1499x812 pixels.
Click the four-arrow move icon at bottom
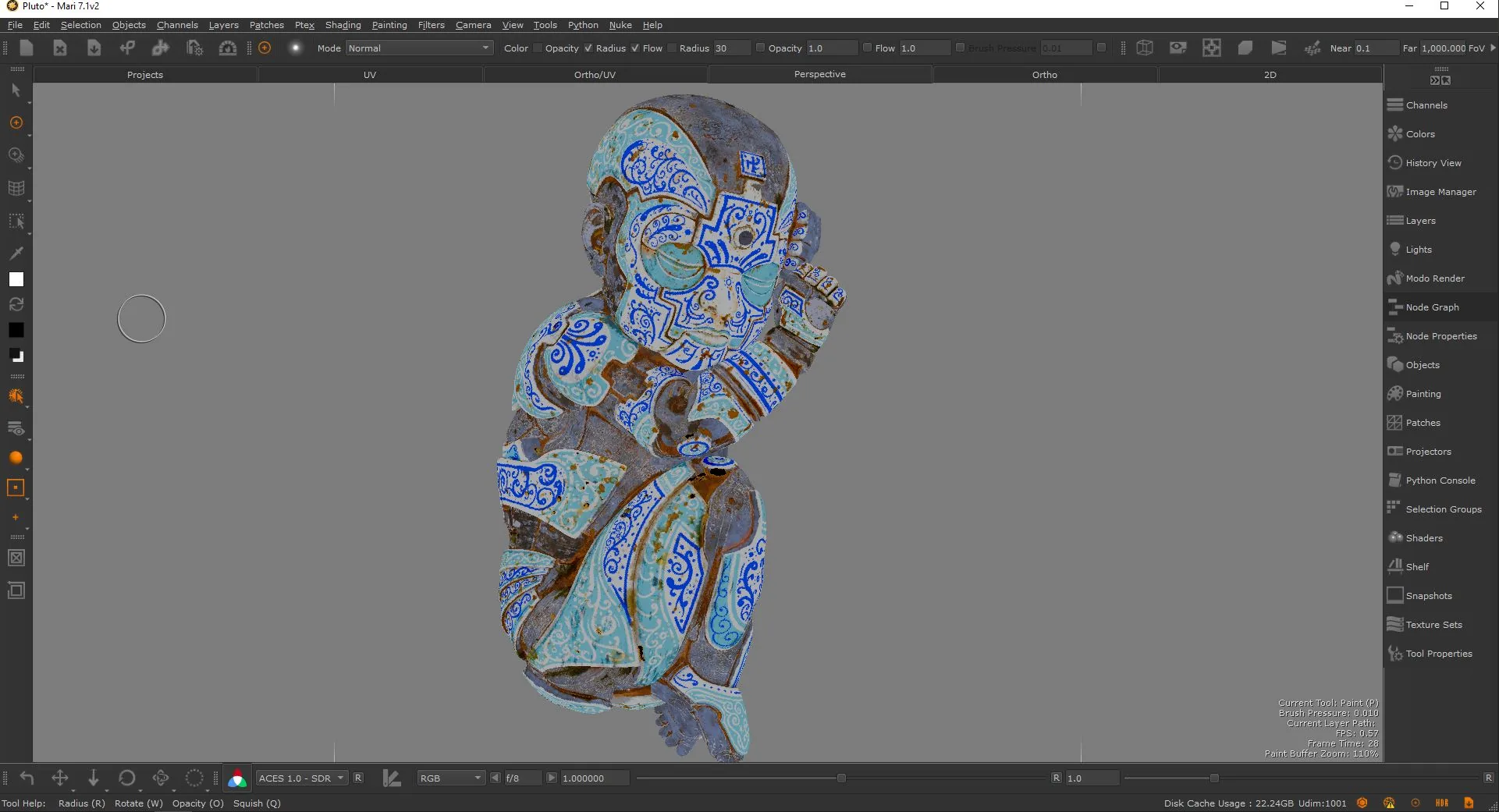[60, 778]
